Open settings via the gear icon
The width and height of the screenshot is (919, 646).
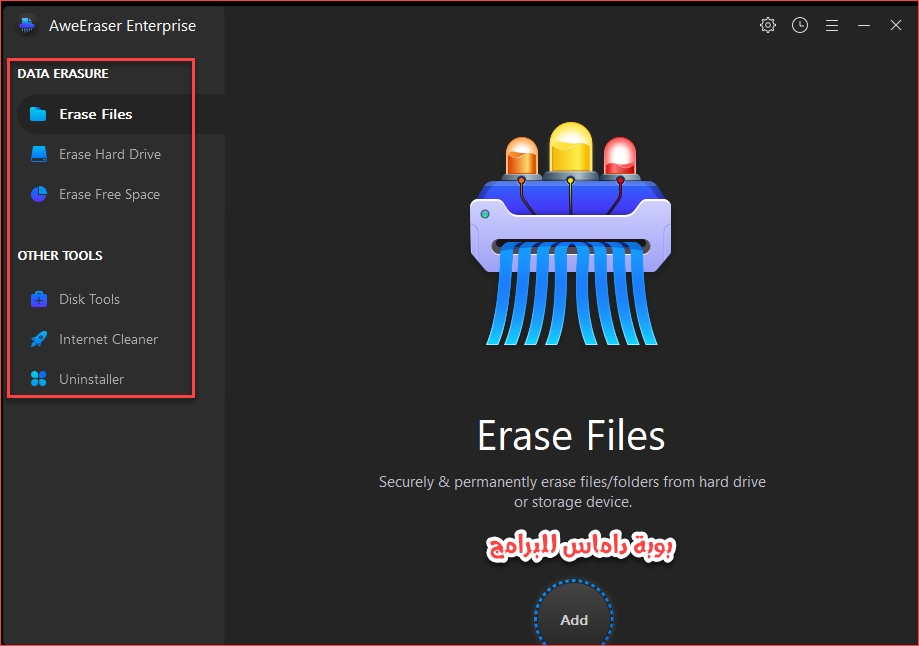tap(768, 25)
